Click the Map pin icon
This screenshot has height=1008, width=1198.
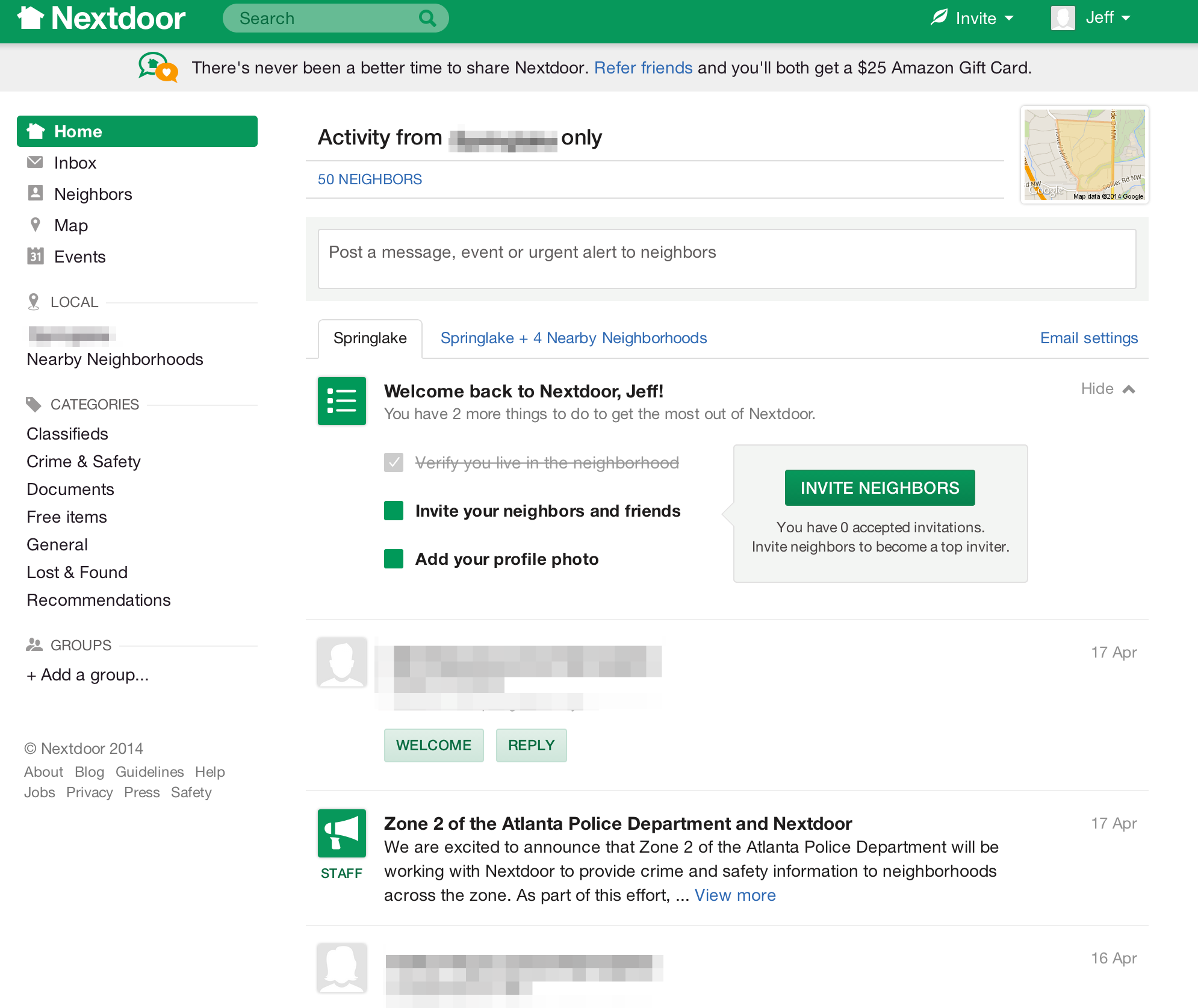(x=36, y=225)
